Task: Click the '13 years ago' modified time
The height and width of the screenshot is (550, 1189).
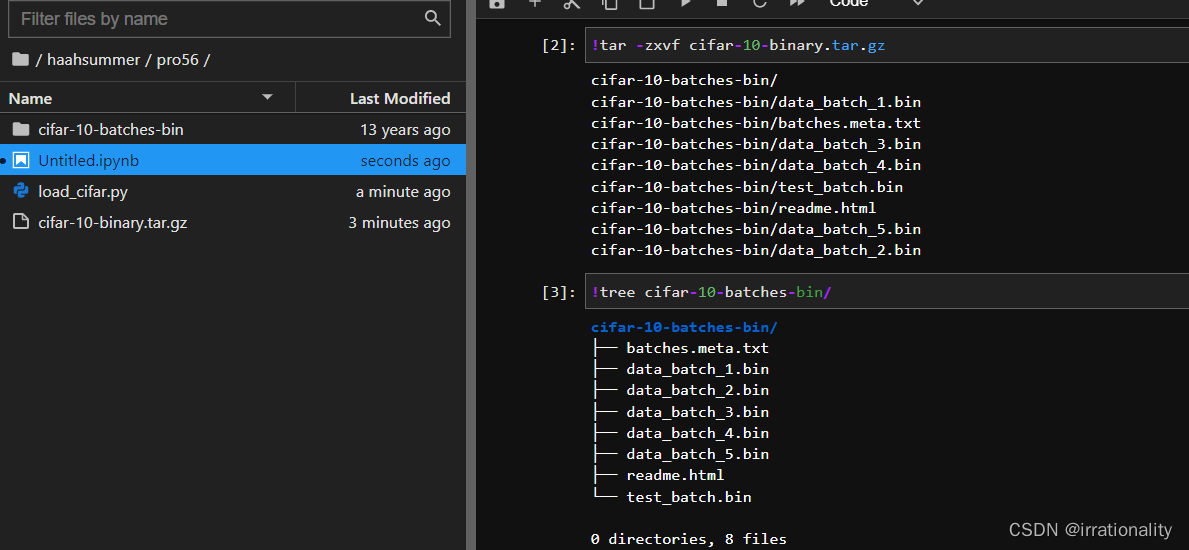Action: [x=405, y=130]
